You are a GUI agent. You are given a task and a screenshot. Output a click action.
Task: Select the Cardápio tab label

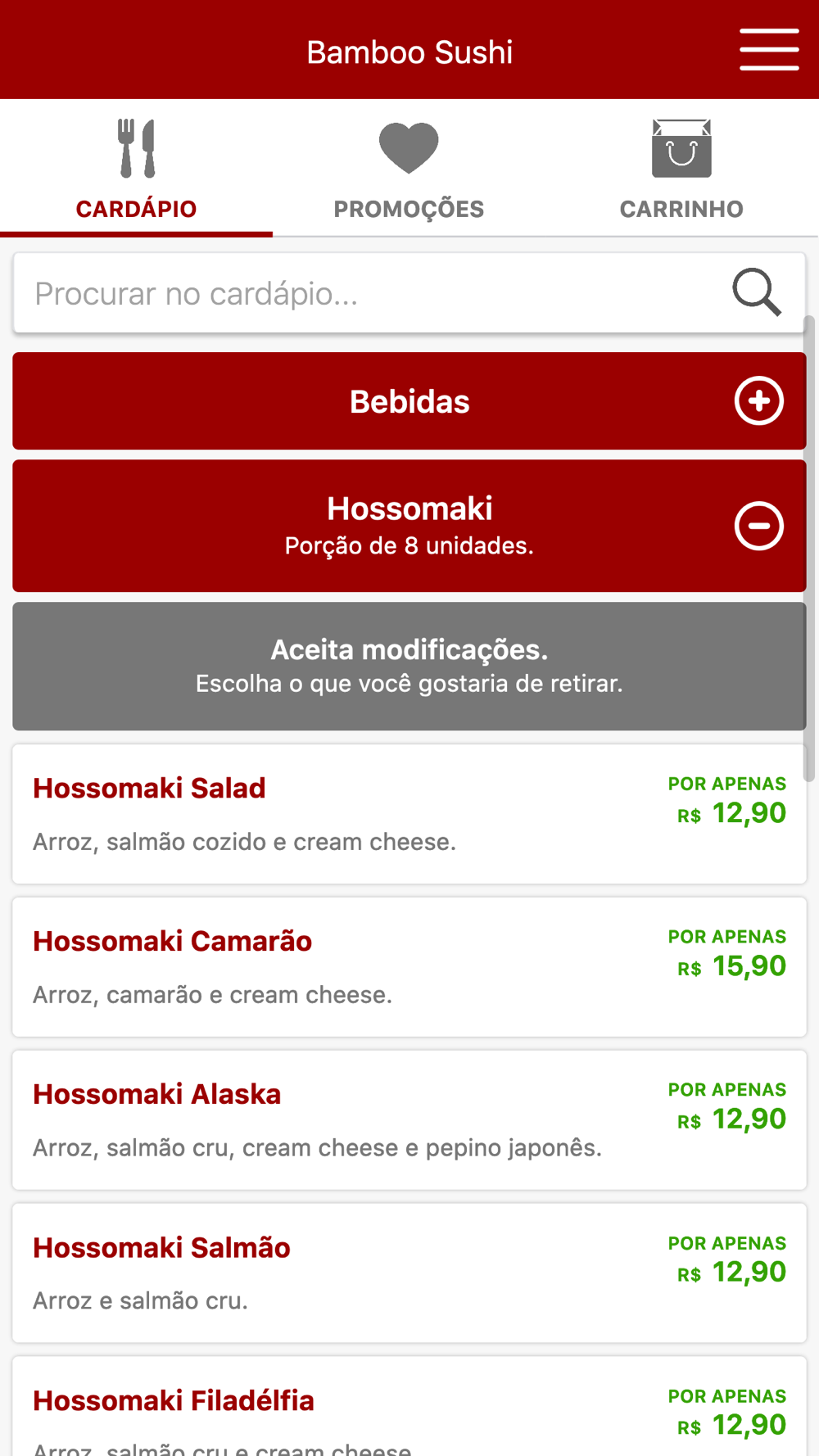coord(136,209)
